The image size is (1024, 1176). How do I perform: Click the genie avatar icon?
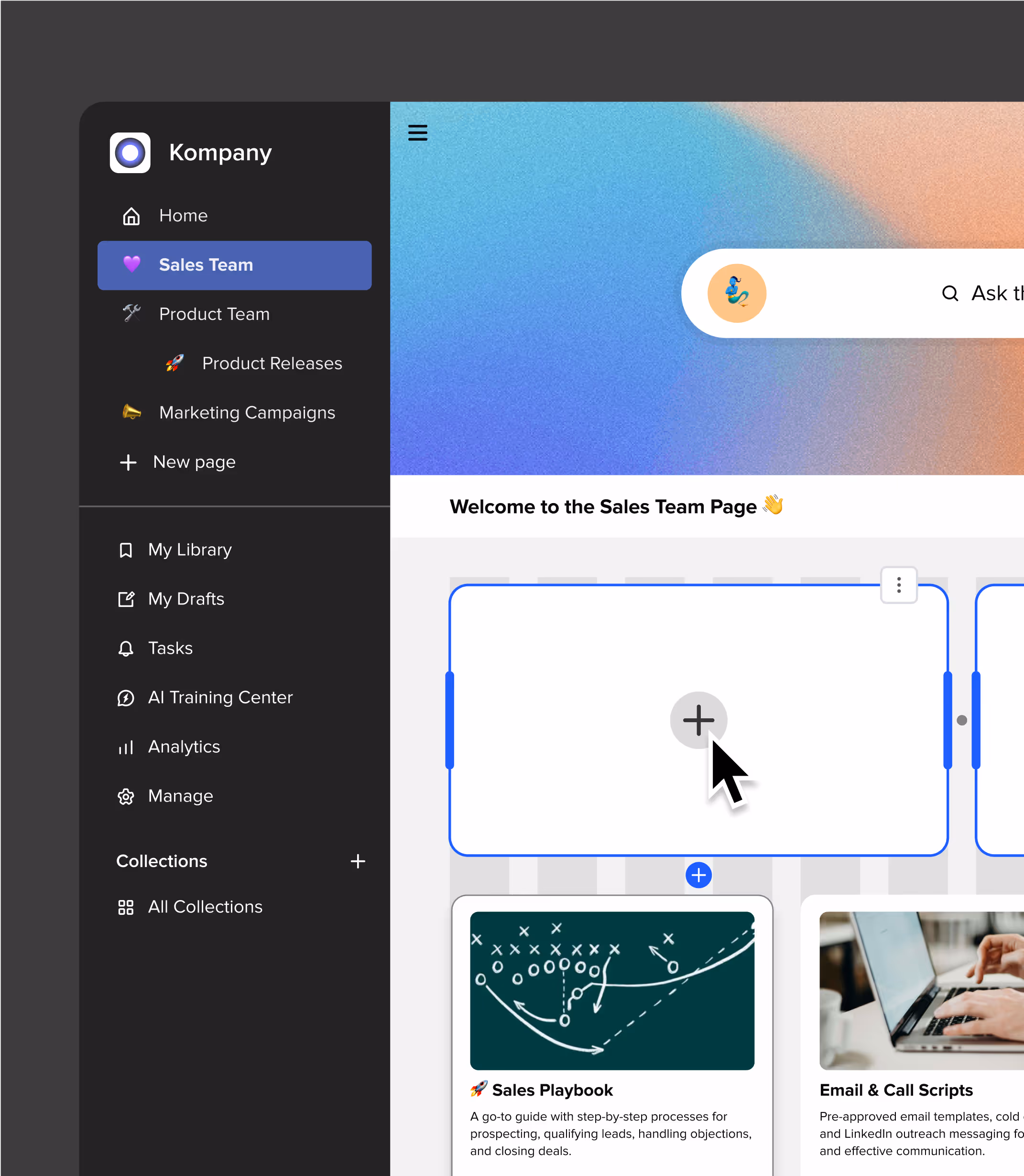point(736,293)
